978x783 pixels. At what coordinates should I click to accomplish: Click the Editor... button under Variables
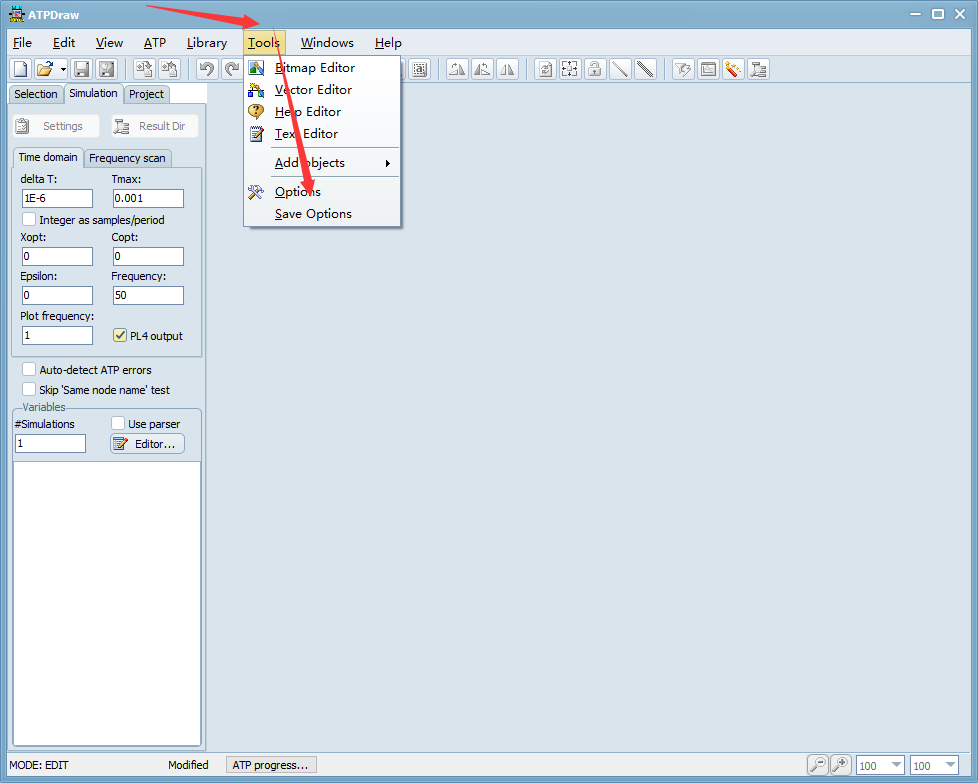(x=147, y=444)
